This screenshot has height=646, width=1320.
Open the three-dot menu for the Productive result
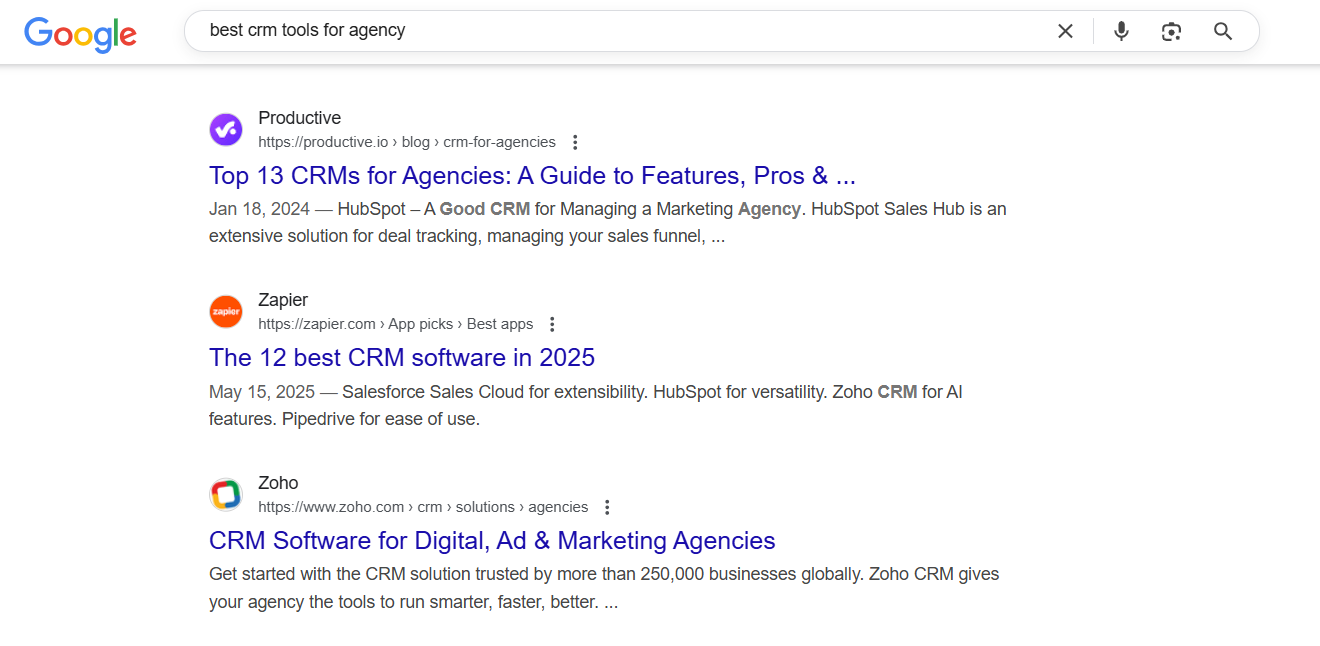click(x=575, y=142)
